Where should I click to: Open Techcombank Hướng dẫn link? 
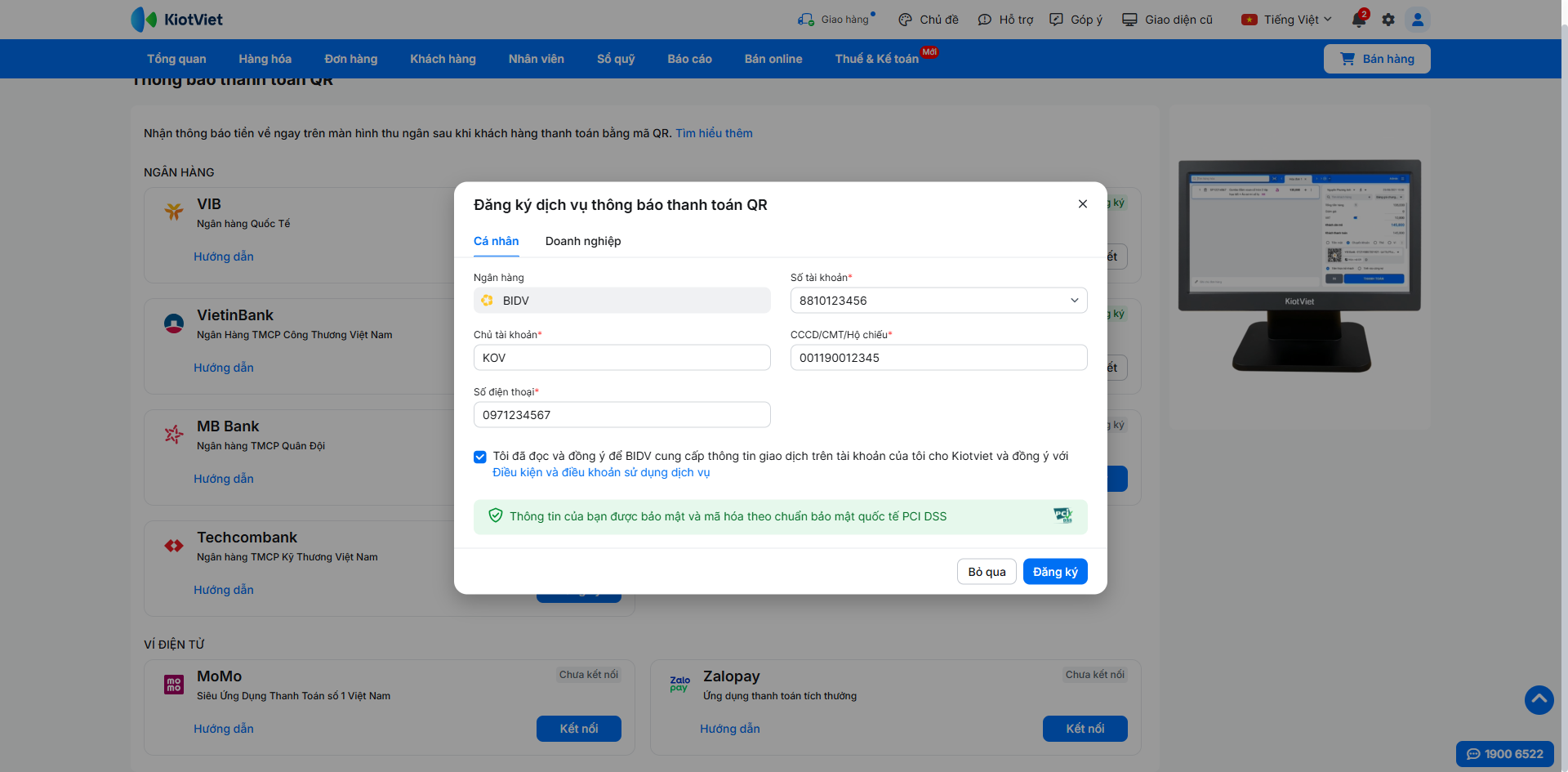(x=224, y=590)
